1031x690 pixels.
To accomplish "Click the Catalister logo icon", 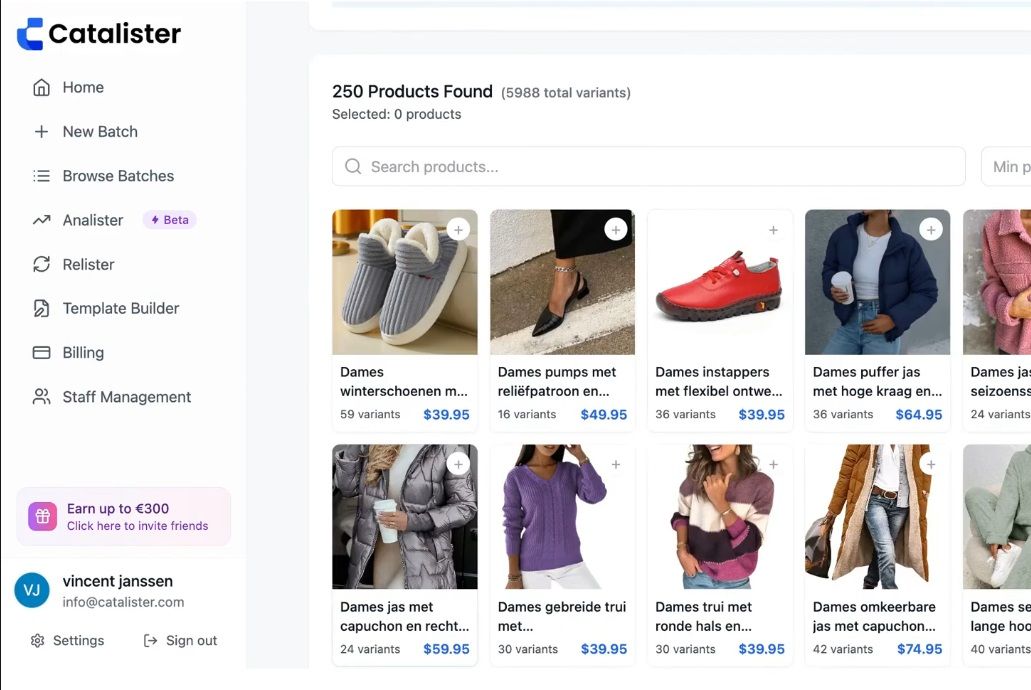I will 30,34.
